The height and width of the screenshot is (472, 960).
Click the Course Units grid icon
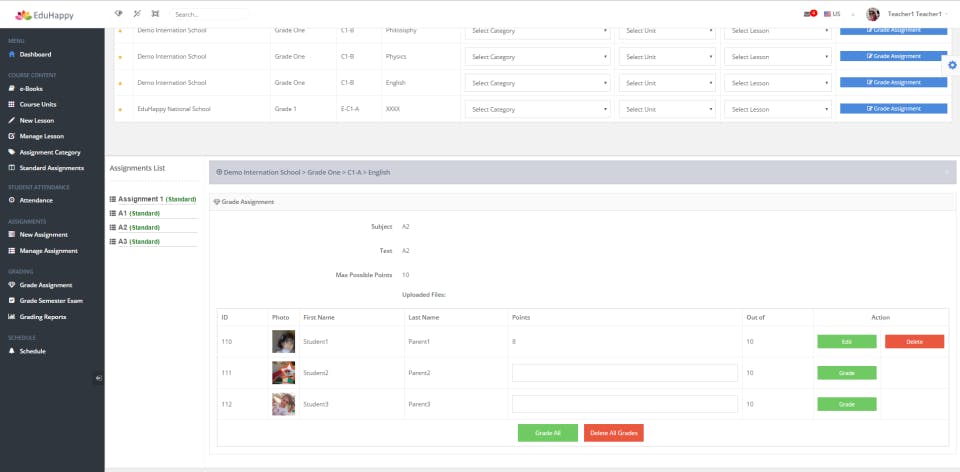click(x=12, y=105)
